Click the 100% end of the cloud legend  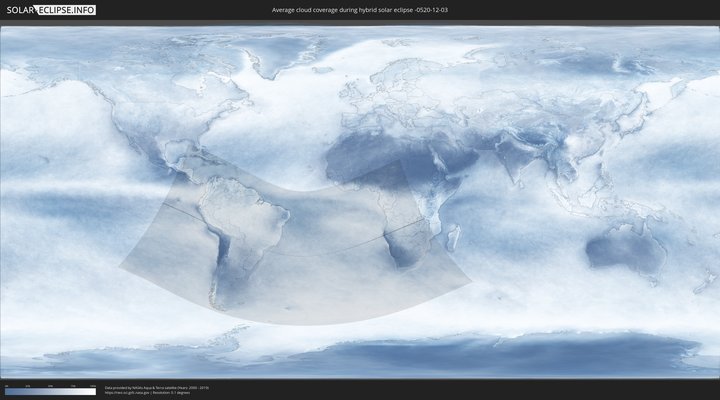(x=94, y=391)
